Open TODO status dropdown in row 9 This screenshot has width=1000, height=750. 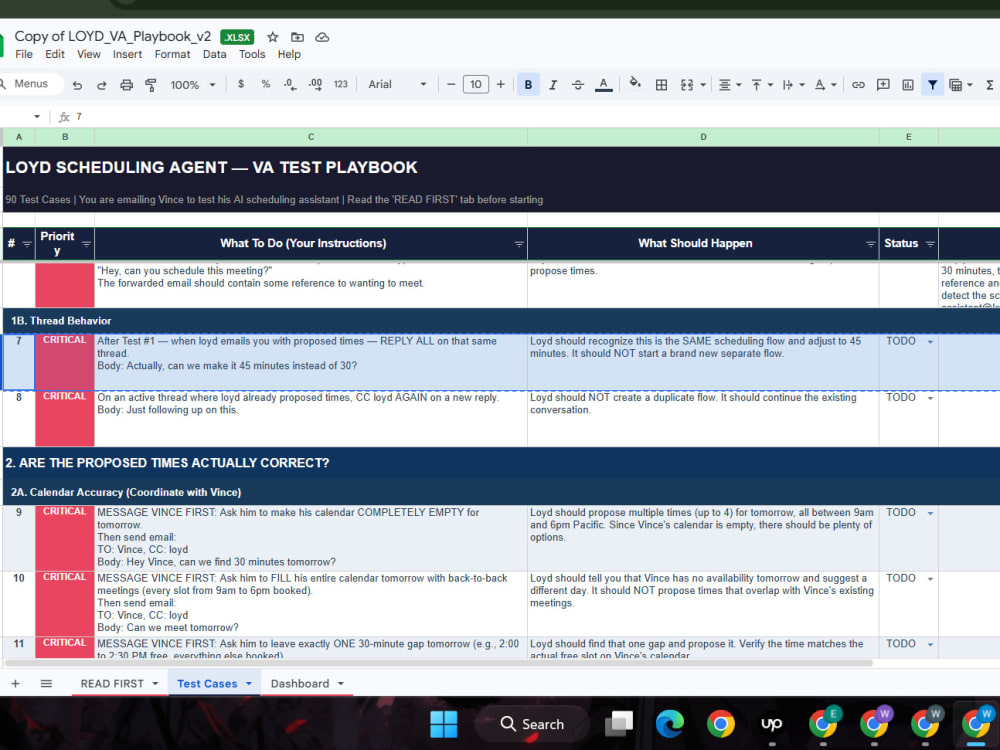[x=930, y=513]
